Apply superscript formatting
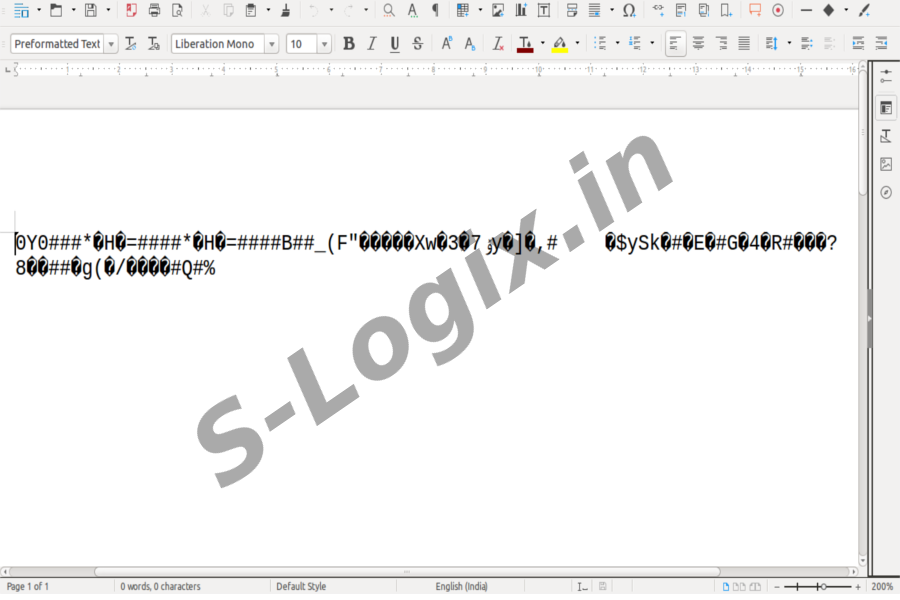 click(x=446, y=44)
